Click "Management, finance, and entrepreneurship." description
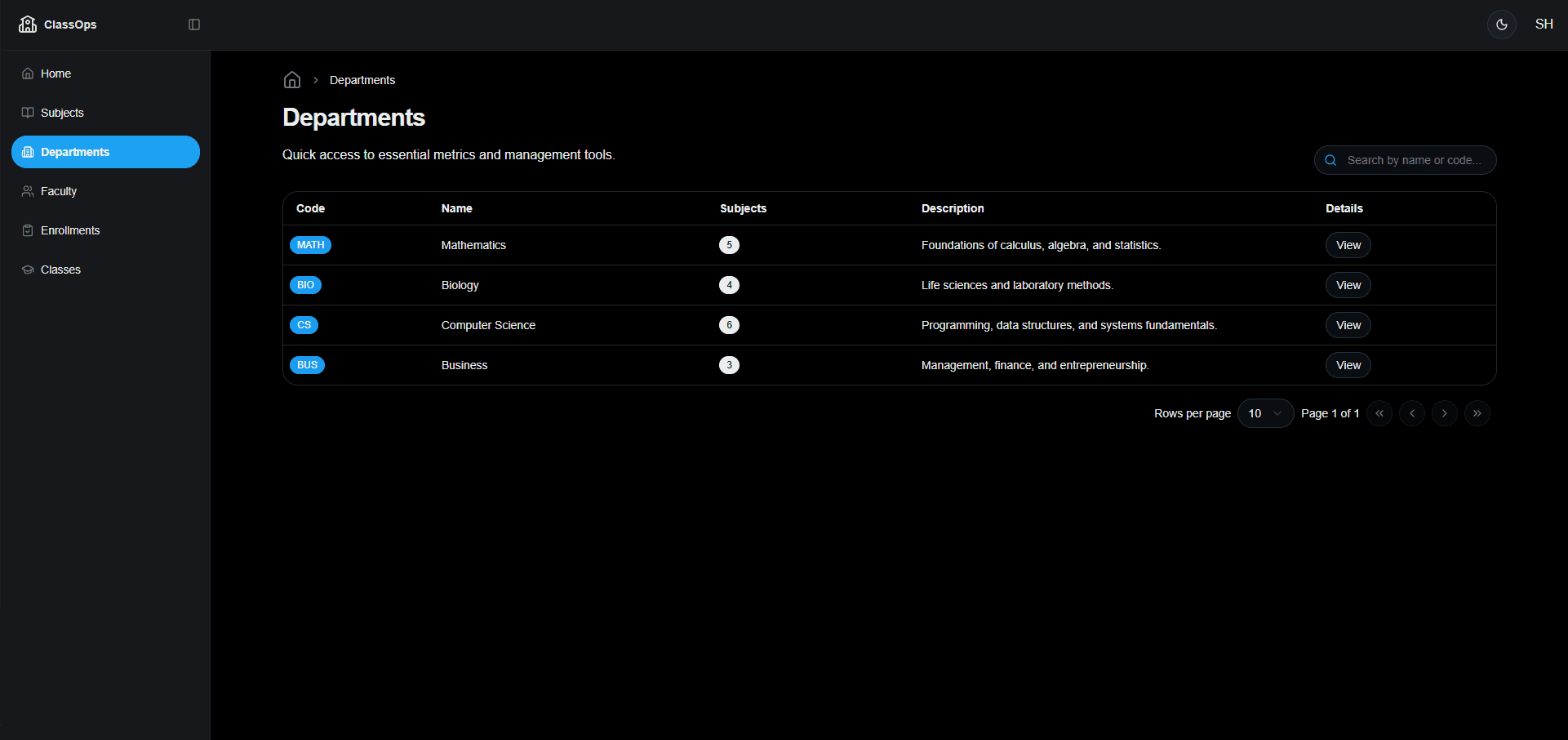The width and height of the screenshot is (1568, 740). (x=1035, y=365)
